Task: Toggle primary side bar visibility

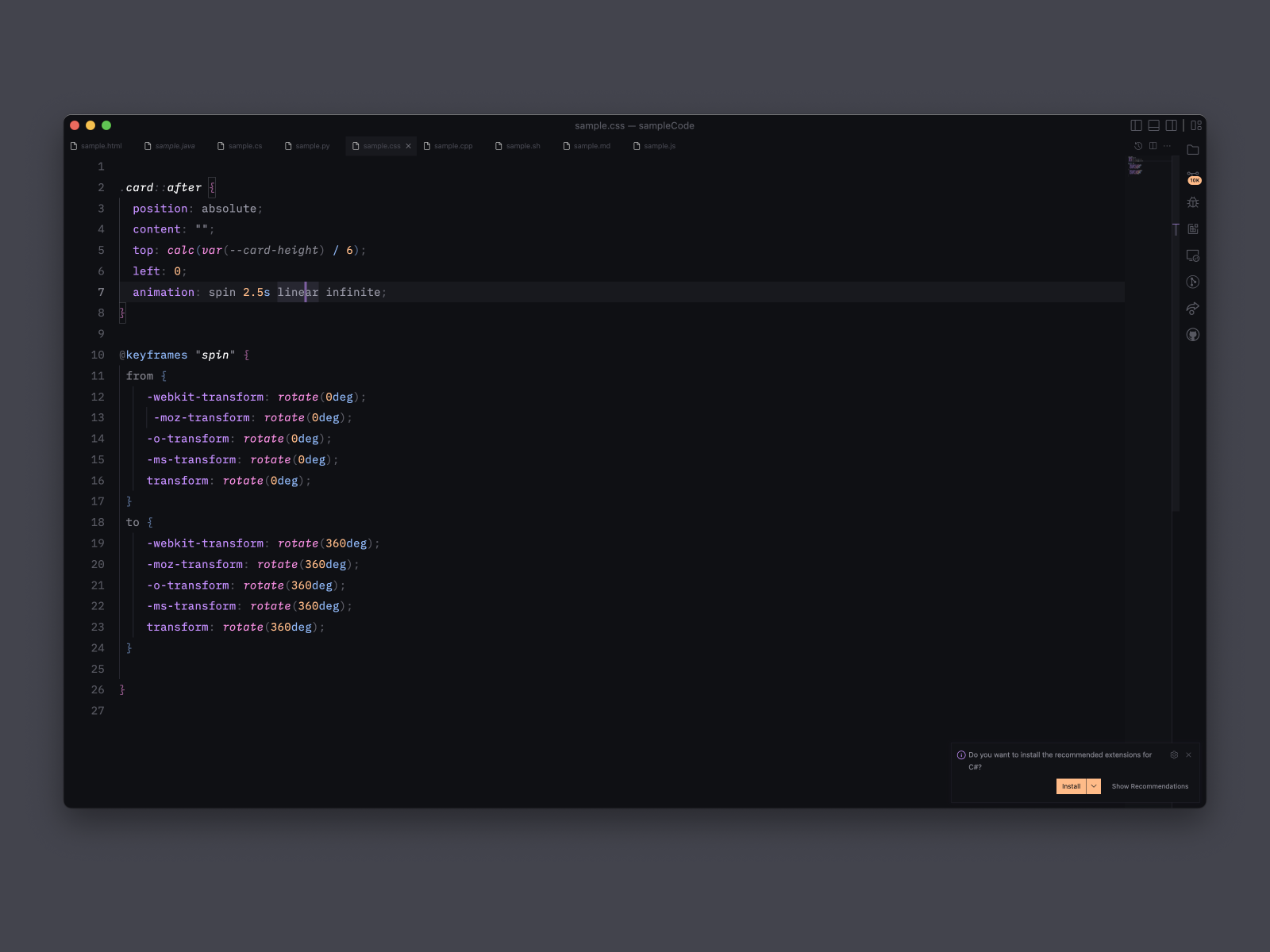Action: (x=1136, y=125)
